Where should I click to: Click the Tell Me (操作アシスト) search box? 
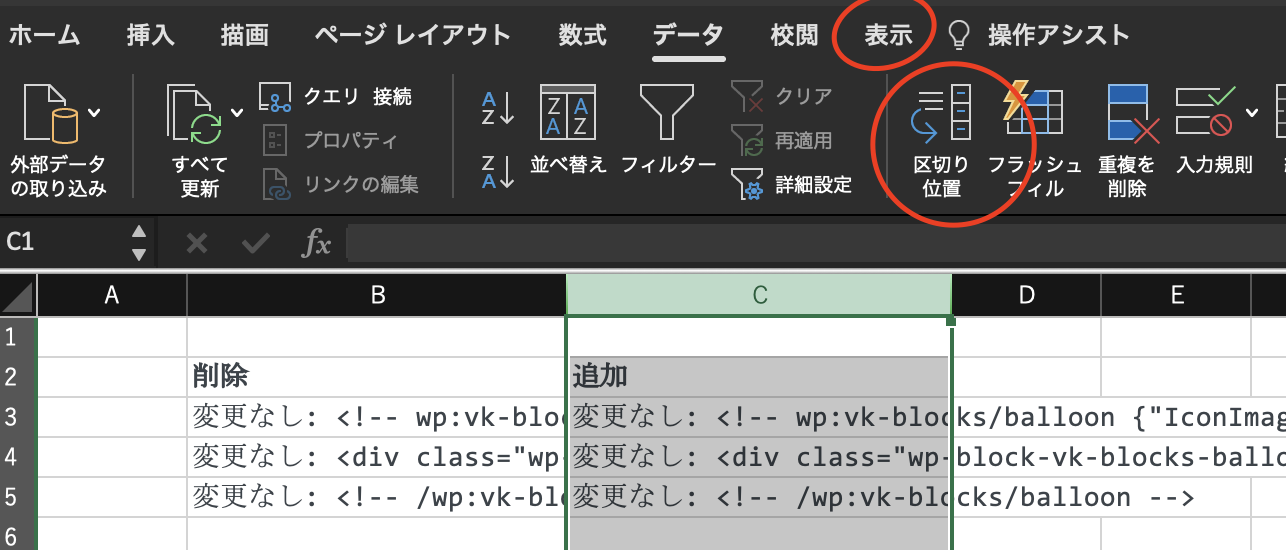point(1058,36)
